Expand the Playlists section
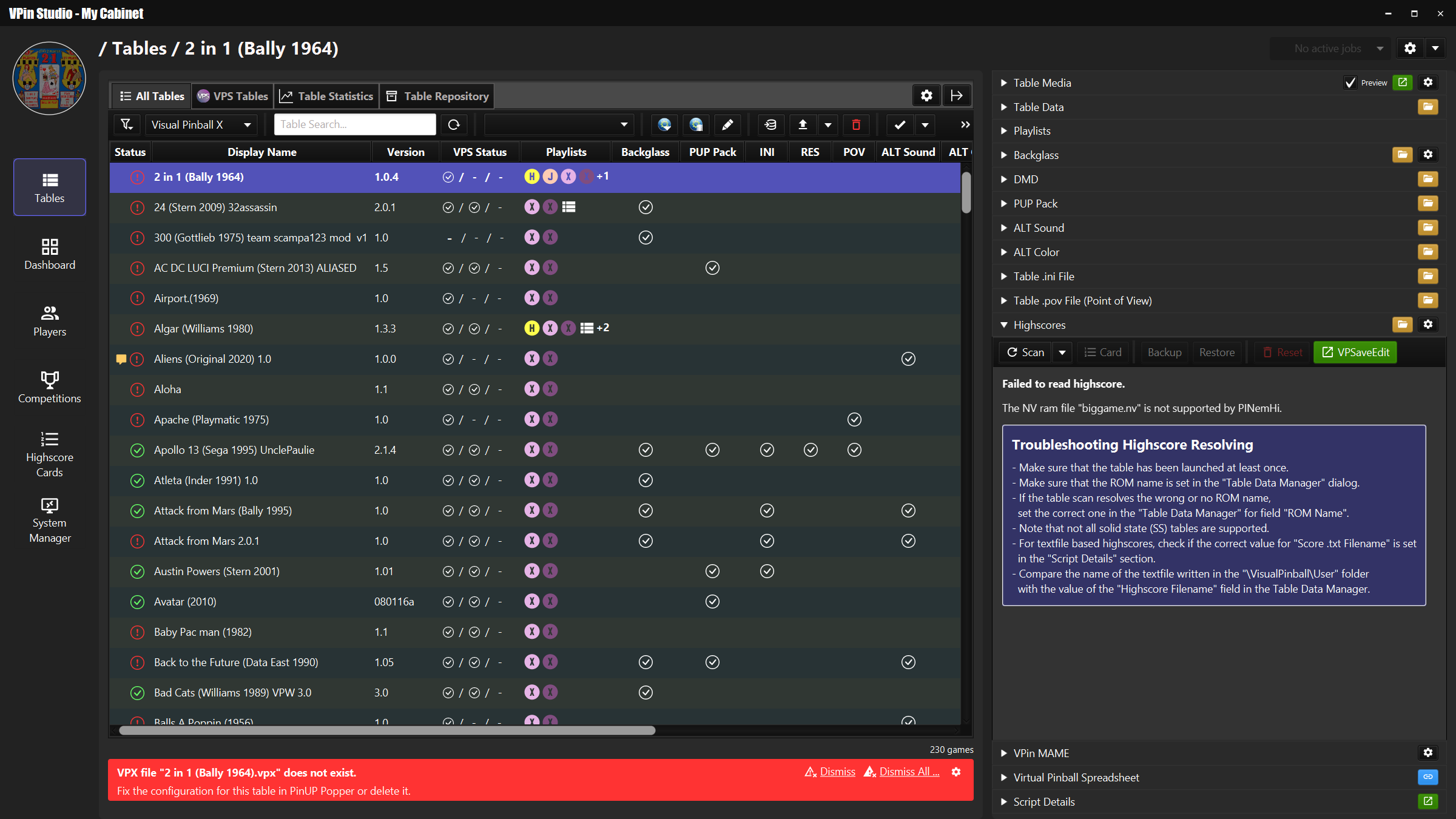The height and width of the screenshot is (819, 1456). 1004,130
